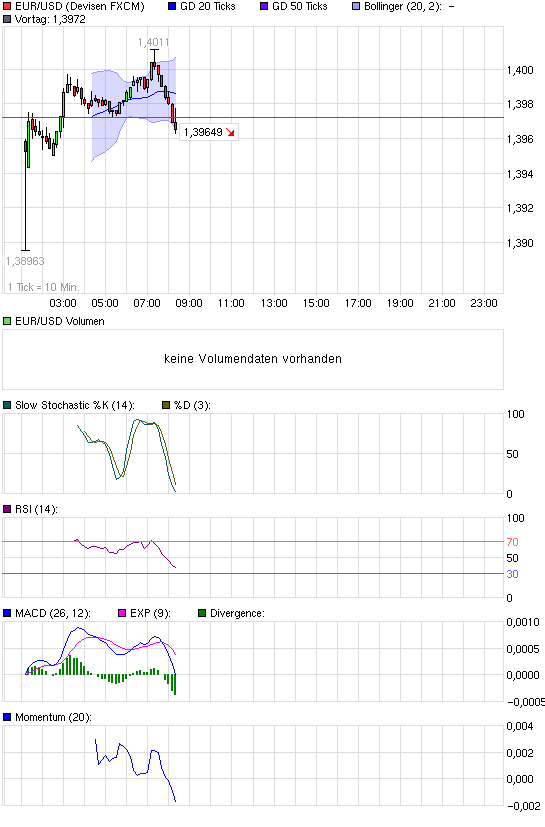The height and width of the screenshot is (827, 545).
Task: Click the 23:00 time axis label
Action: pyautogui.click(x=484, y=303)
